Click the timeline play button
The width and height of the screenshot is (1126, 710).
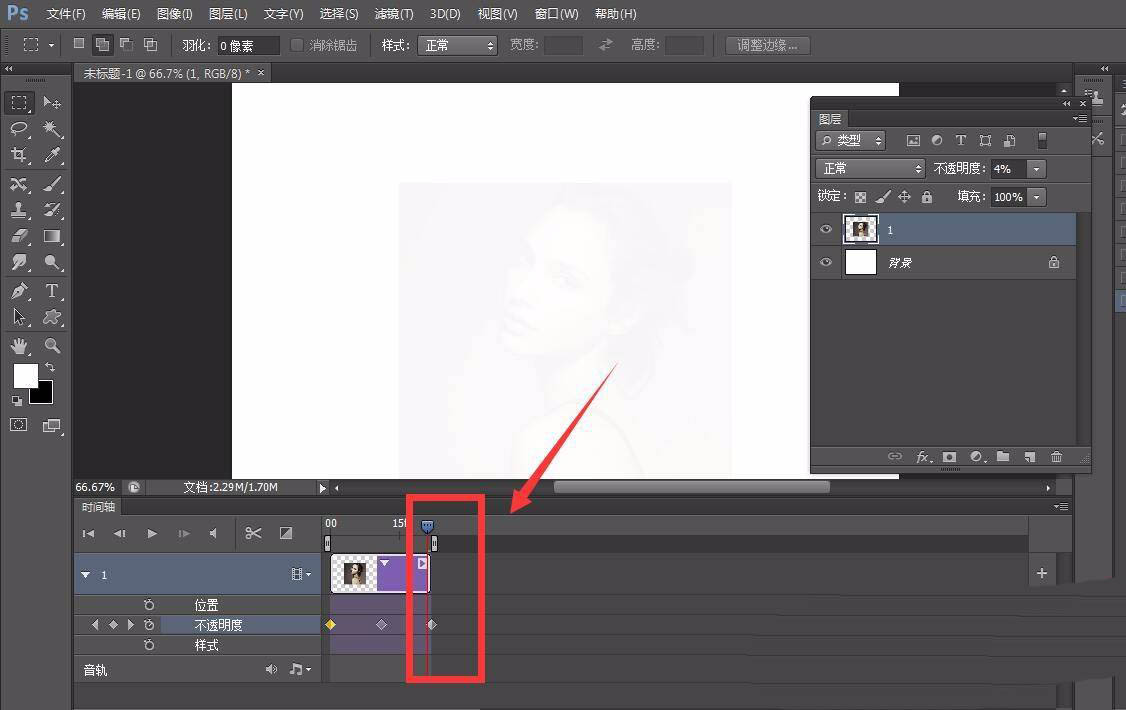point(152,533)
